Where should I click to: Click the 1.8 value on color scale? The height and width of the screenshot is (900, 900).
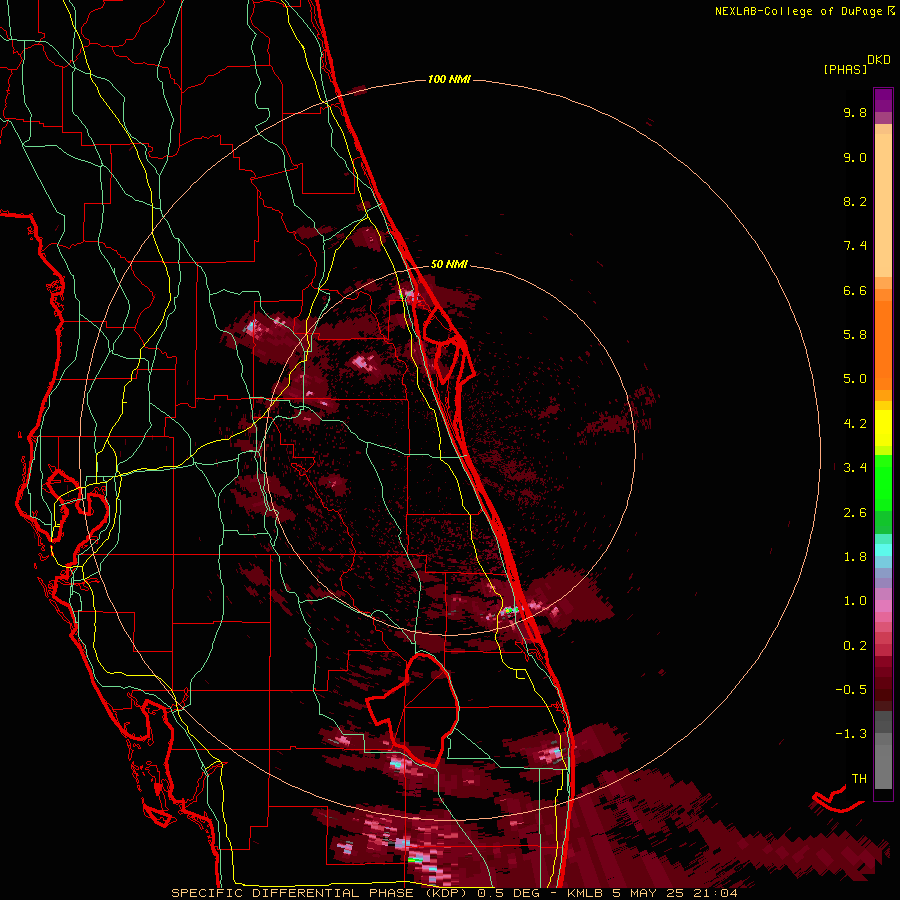pyautogui.click(x=855, y=557)
